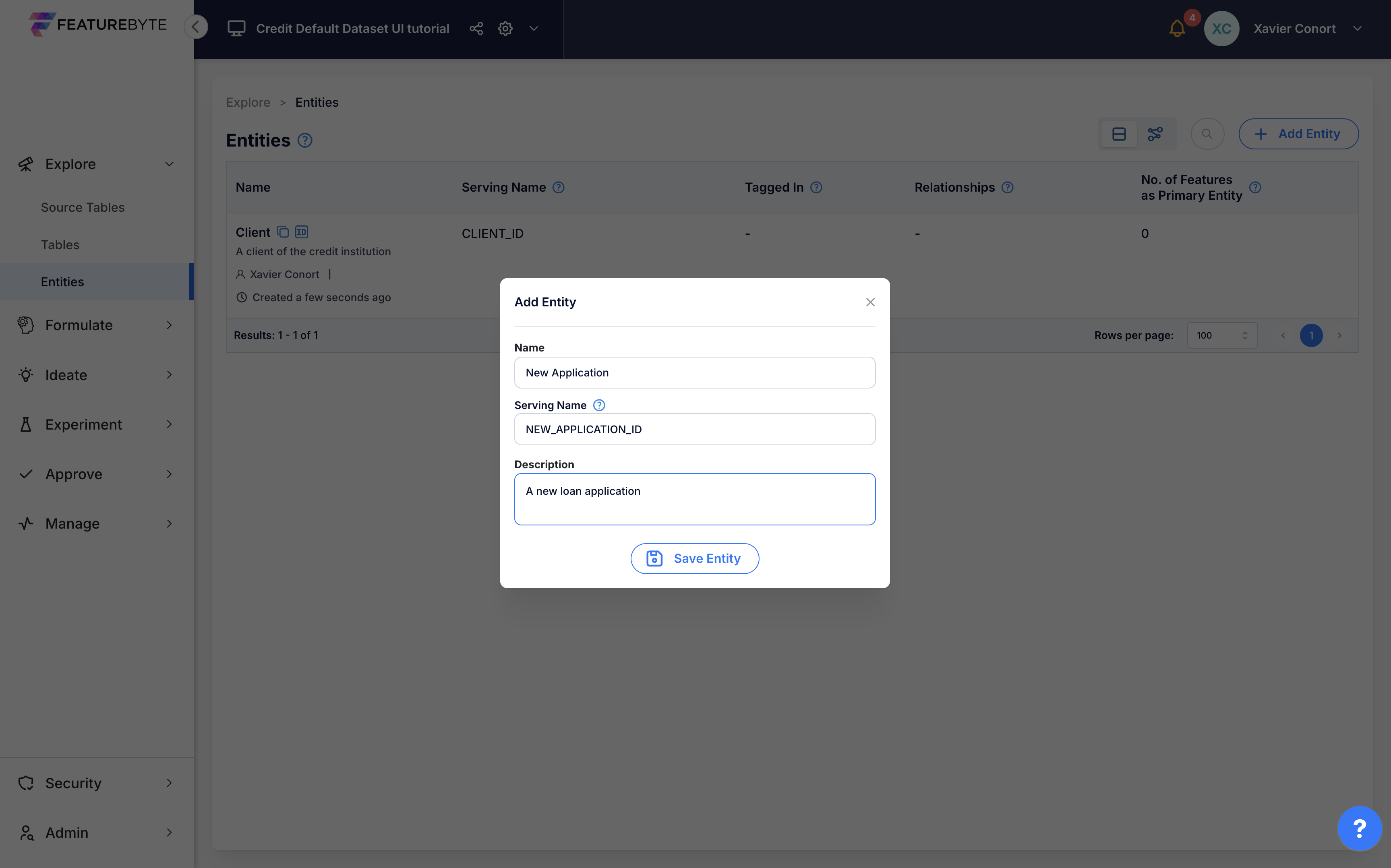Screen dimensions: 1391x868
Task: Click Credit Default Dataset UI tutorial title
Action: point(352,28)
